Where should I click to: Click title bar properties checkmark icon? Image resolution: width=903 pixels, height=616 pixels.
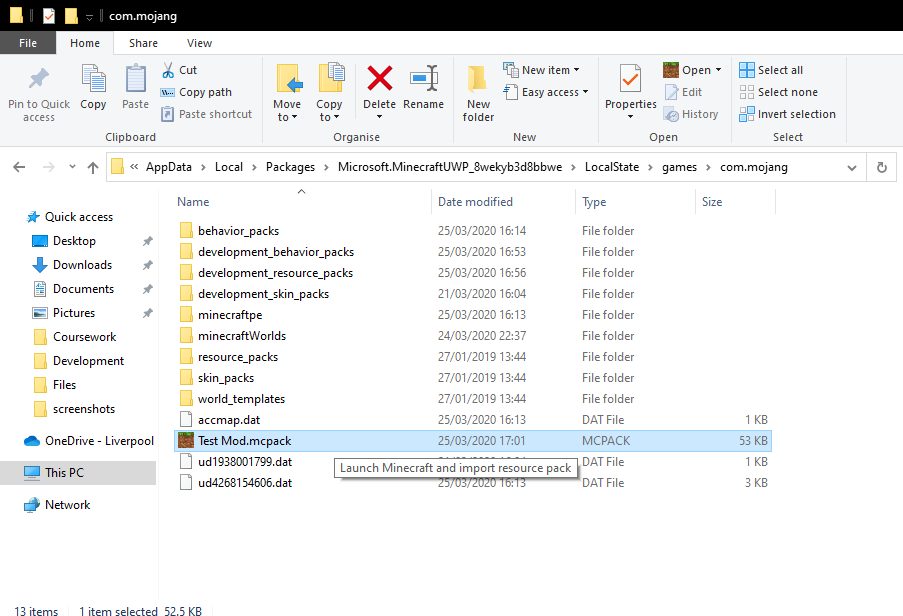(49, 16)
